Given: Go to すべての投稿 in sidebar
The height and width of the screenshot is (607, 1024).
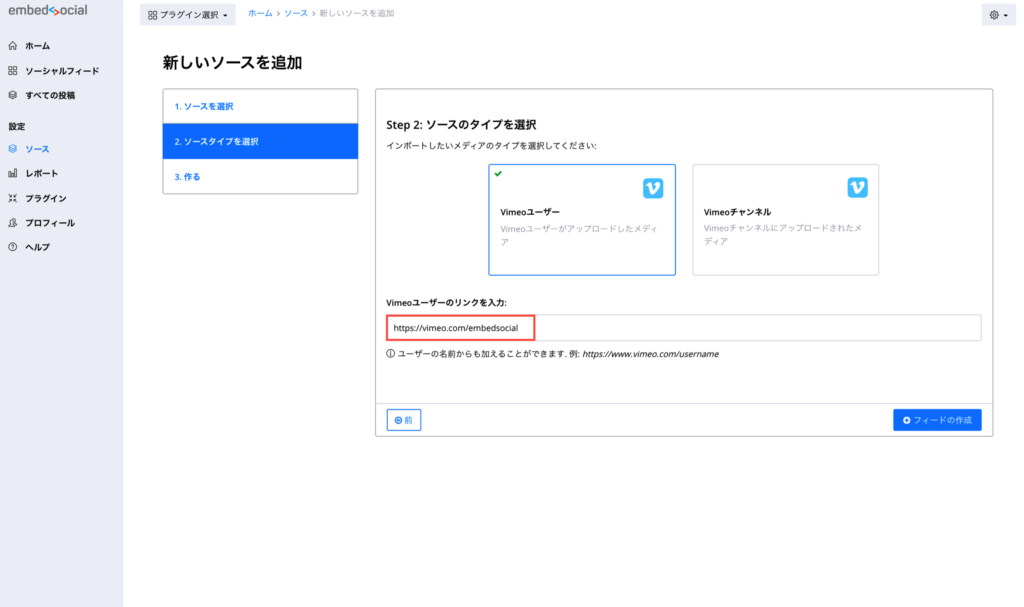Looking at the screenshot, I should point(50,95).
